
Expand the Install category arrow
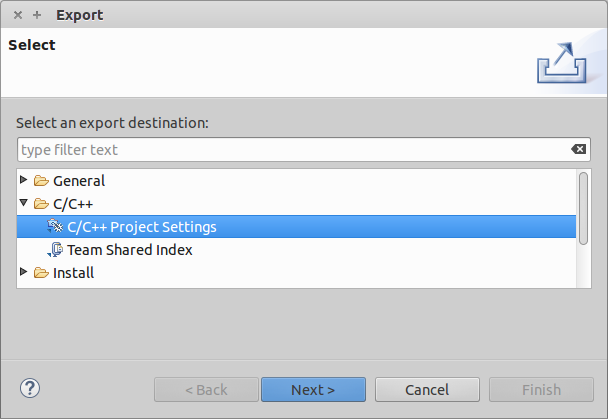coord(24,271)
